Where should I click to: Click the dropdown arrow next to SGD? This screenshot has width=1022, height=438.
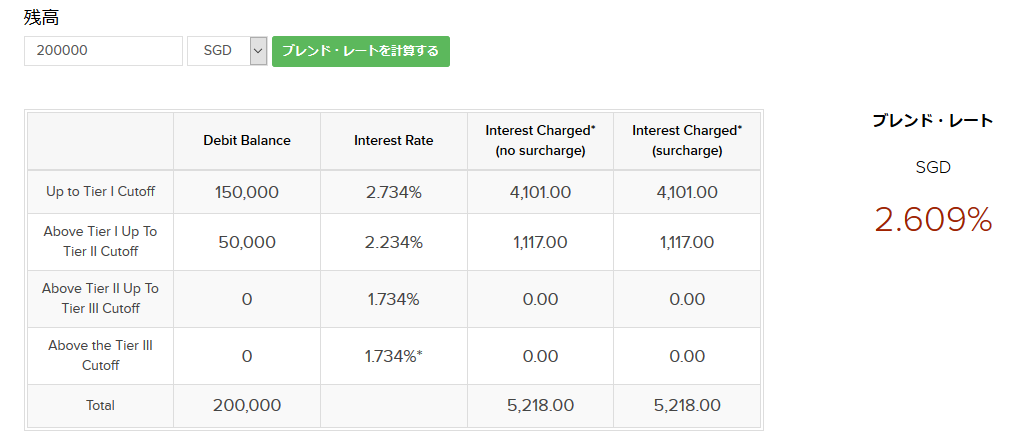(258, 51)
